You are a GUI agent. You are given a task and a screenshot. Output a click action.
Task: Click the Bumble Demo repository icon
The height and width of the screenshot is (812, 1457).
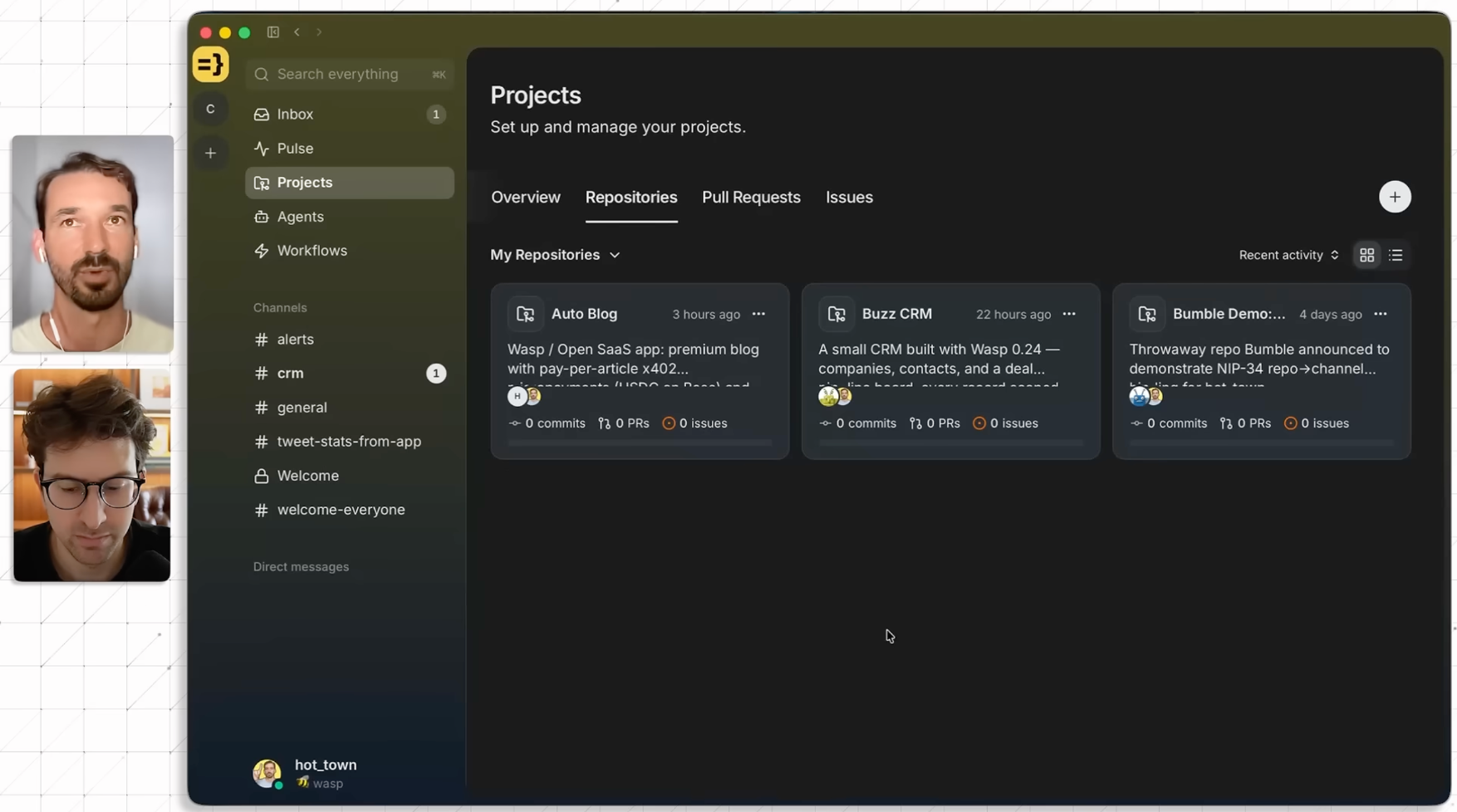[1147, 314]
